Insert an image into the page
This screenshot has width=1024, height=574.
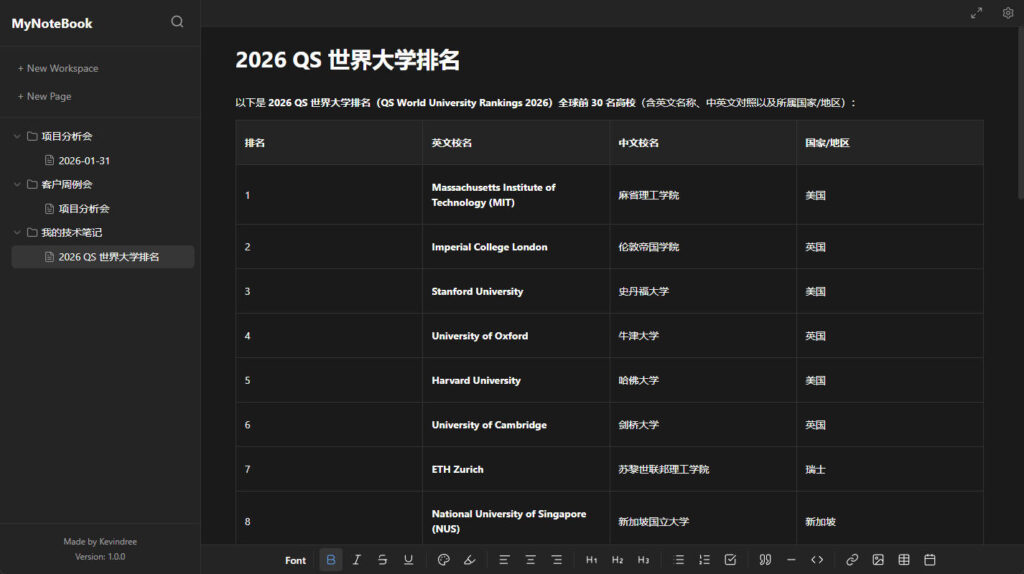click(x=878, y=560)
